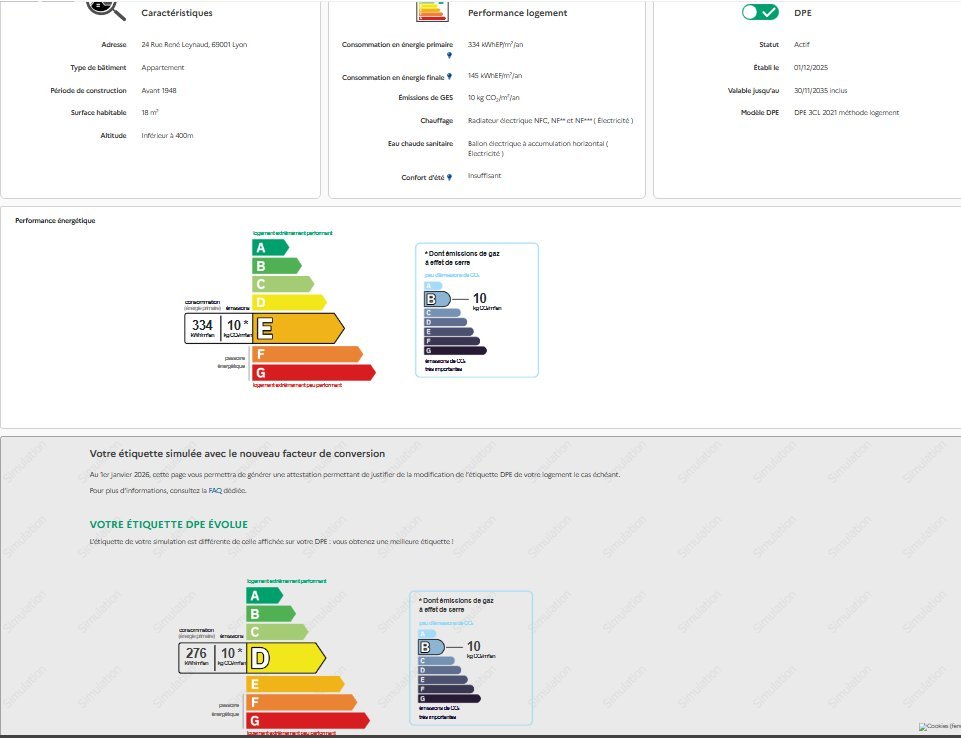This screenshot has height=738, width=961.
Task: Click the 276 kWh simulated consumption box
Action: pyautogui.click(x=198, y=657)
